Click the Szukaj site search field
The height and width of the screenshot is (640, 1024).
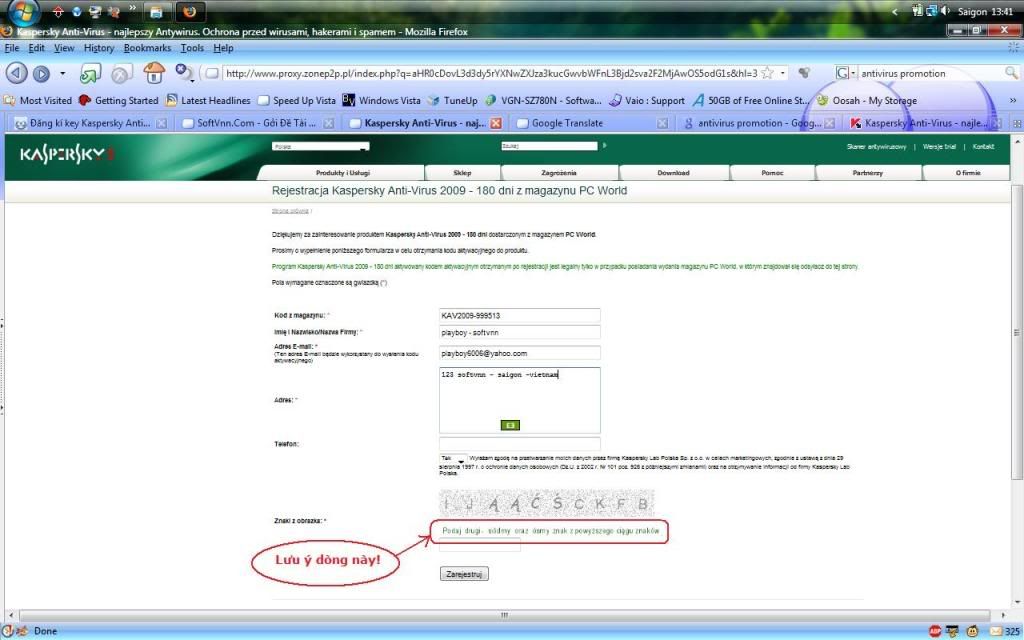(549, 146)
